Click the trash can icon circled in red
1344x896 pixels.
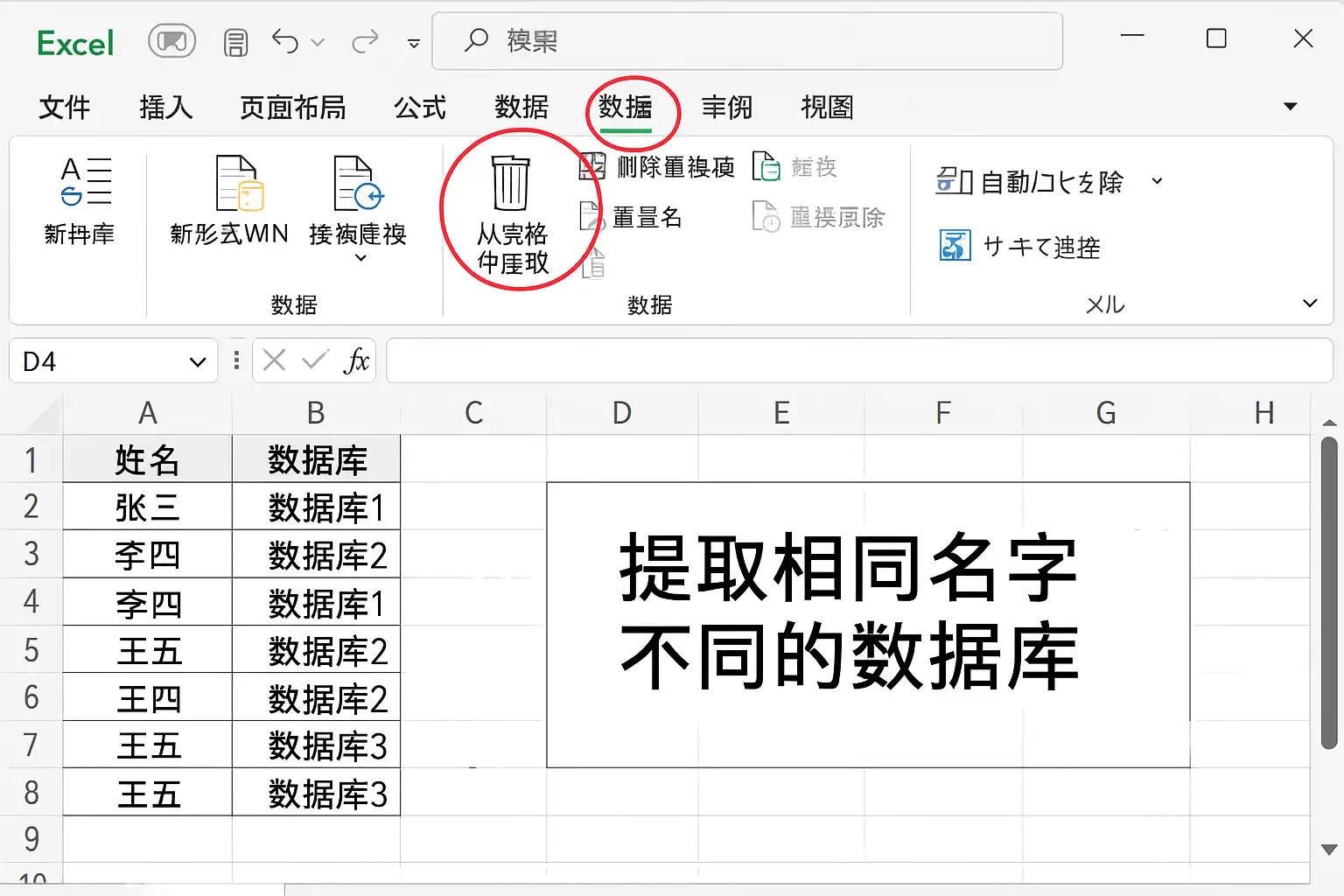click(x=511, y=183)
